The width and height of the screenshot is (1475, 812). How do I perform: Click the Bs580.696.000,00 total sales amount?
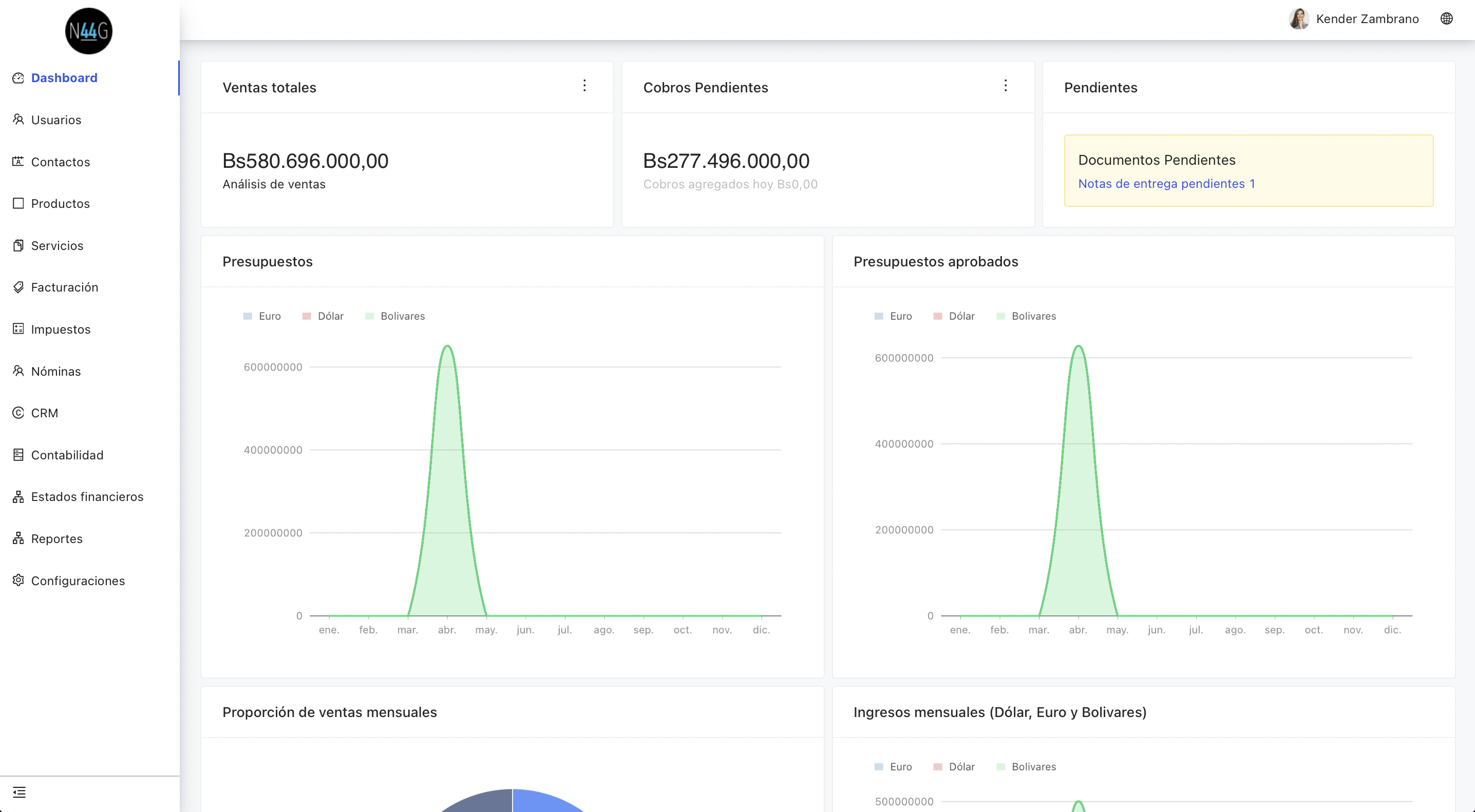(305, 161)
